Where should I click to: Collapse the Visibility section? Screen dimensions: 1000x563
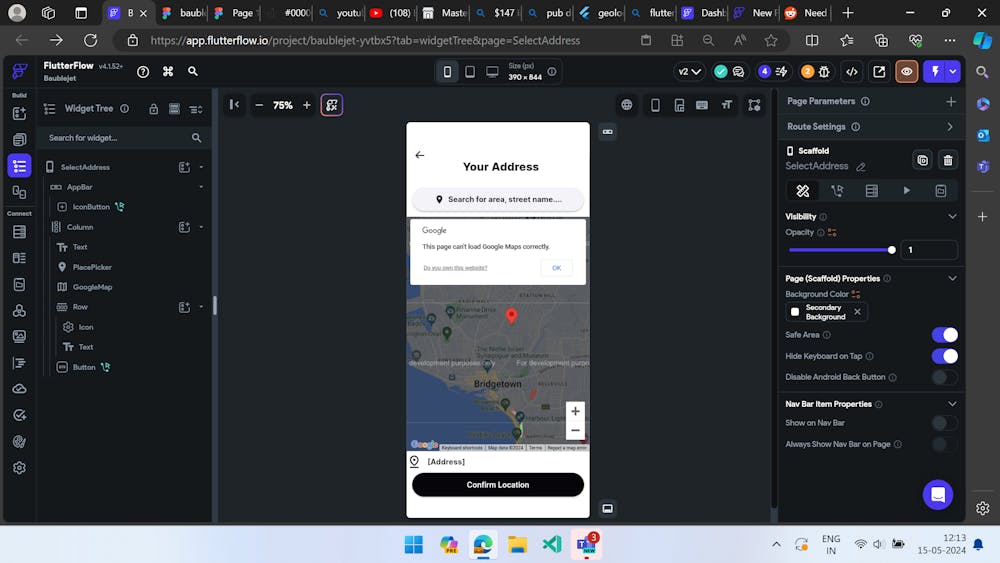pos(952,216)
